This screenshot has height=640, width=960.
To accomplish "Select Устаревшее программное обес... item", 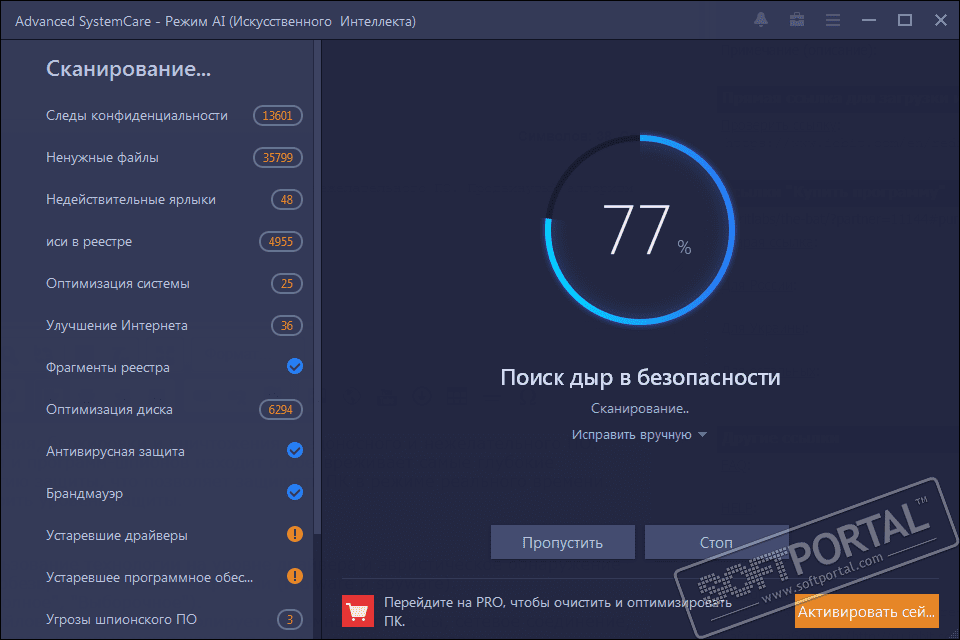I will [x=149, y=578].
